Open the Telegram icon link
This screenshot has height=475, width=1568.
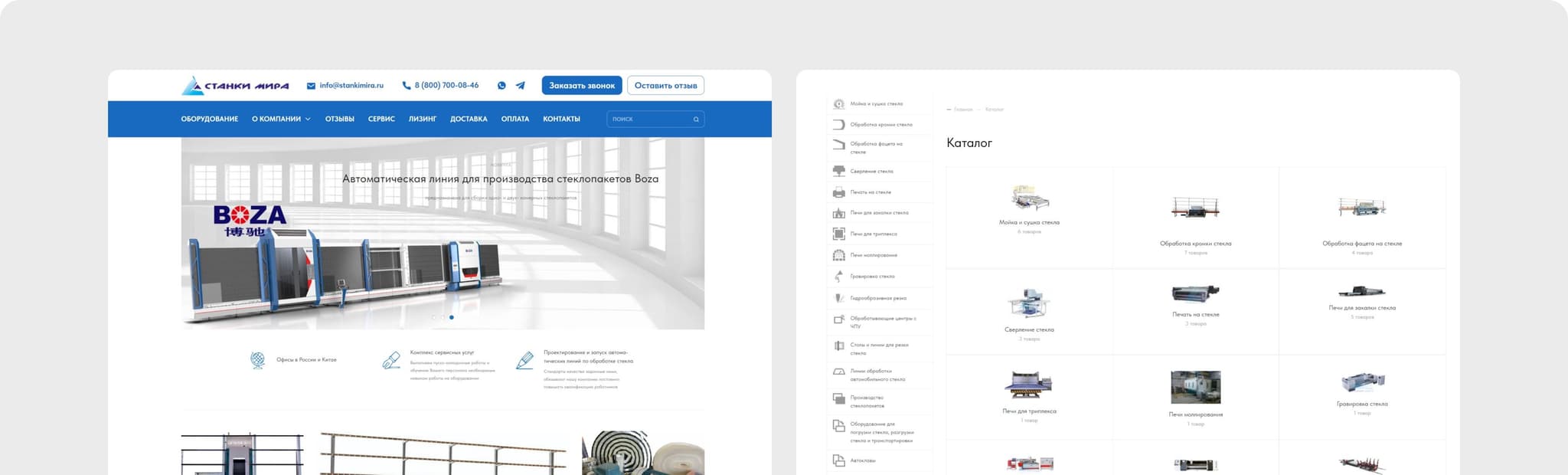[x=521, y=86]
